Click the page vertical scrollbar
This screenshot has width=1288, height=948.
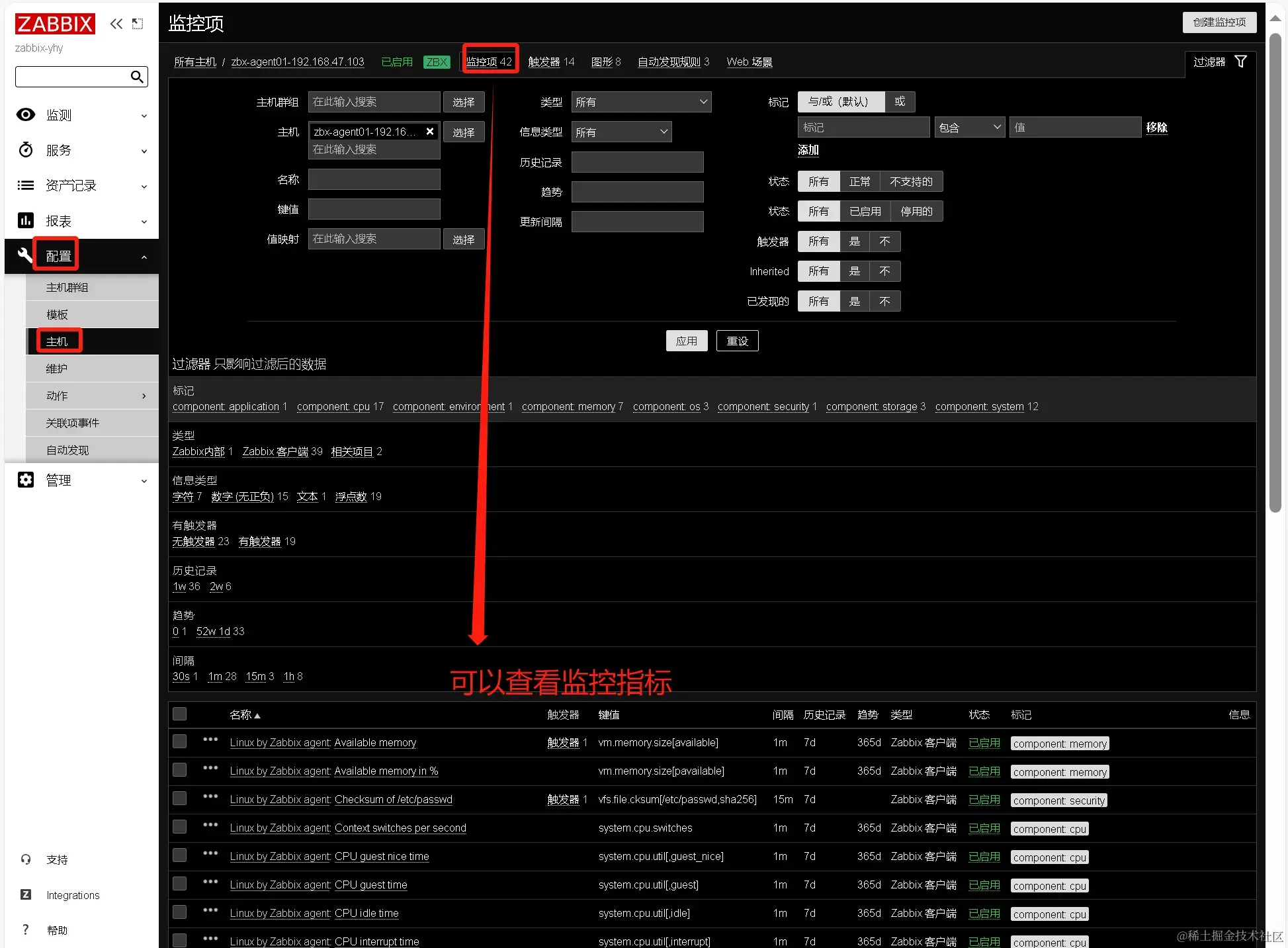point(1275,271)
